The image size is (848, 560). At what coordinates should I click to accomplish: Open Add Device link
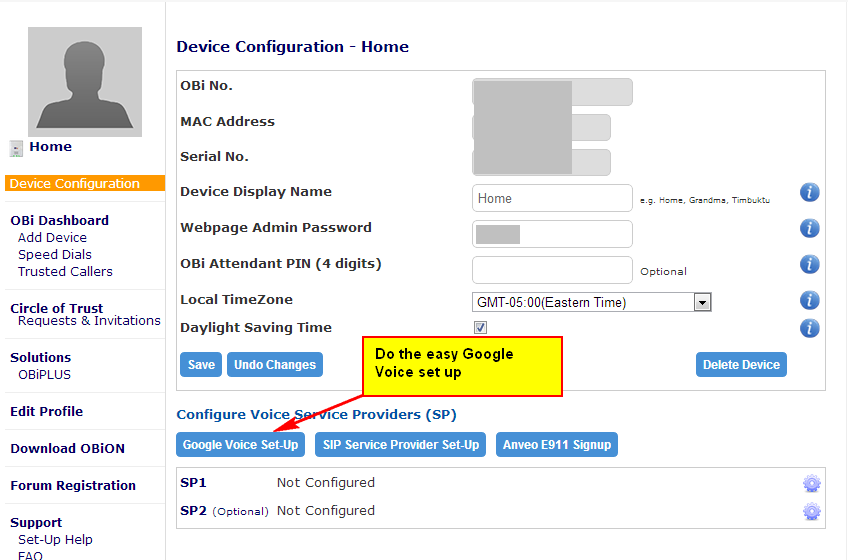coord(52,238)
